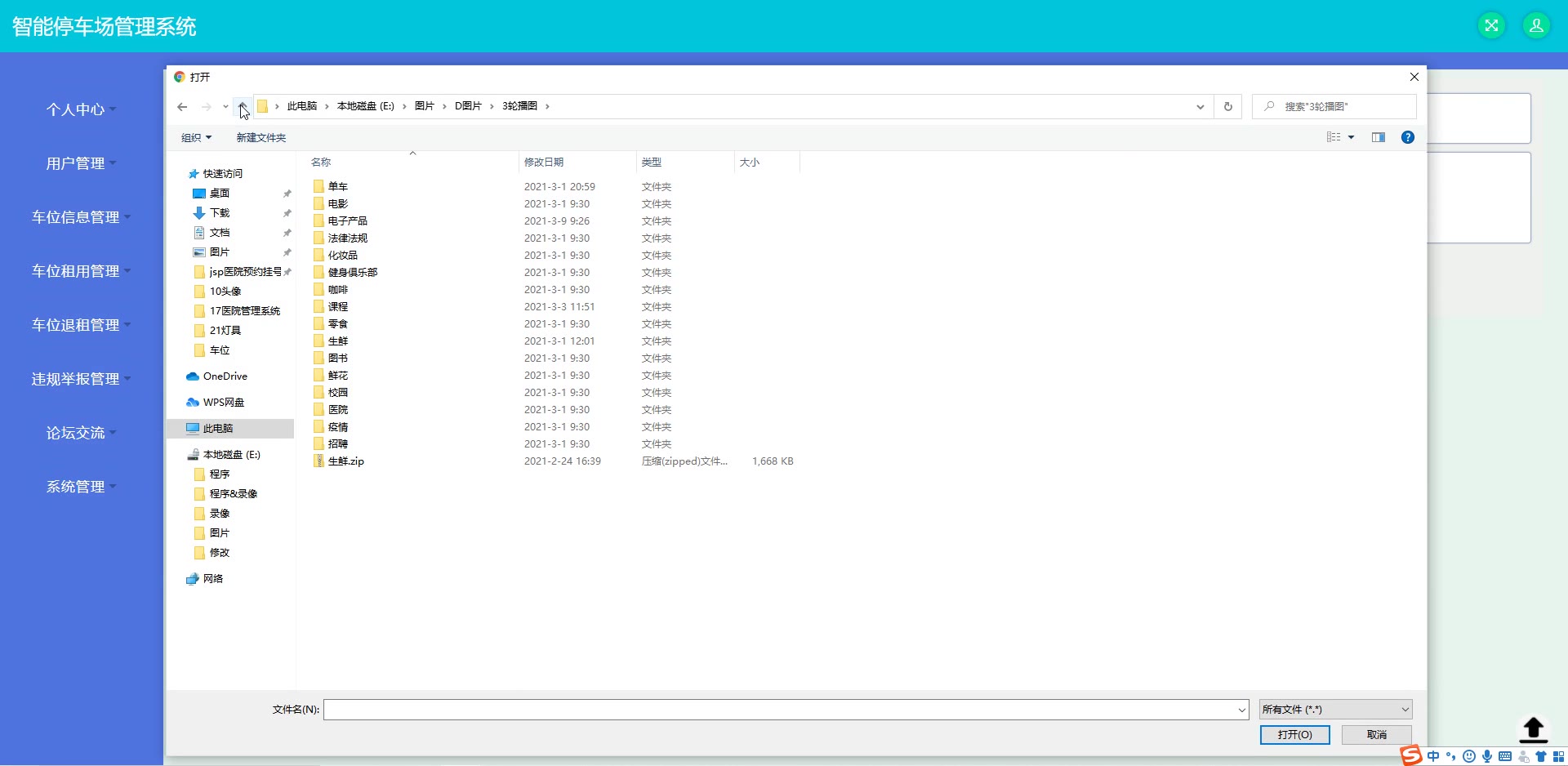
Task: Select the 课程 folder
Action: point(338,306)
